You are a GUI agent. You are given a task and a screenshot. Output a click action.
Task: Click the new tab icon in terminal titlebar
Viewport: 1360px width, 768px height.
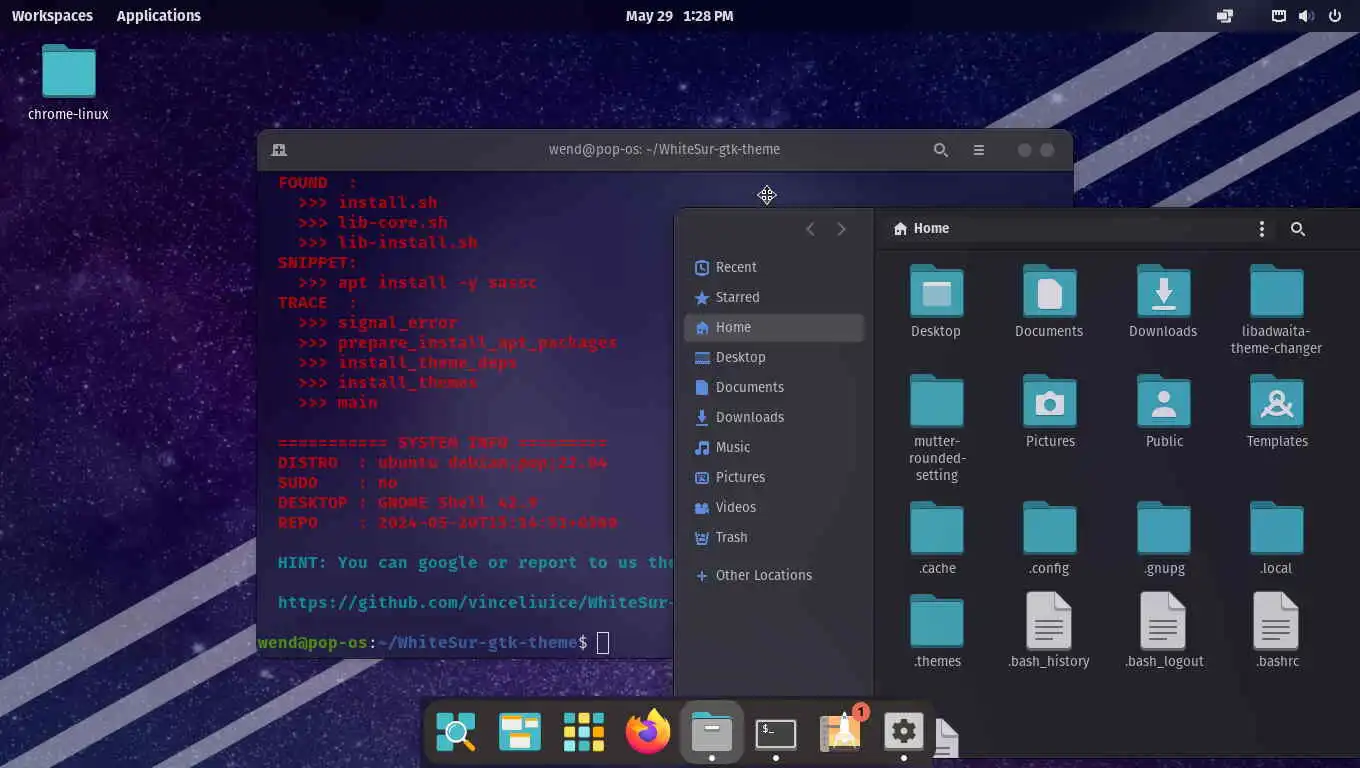point(279,150)
